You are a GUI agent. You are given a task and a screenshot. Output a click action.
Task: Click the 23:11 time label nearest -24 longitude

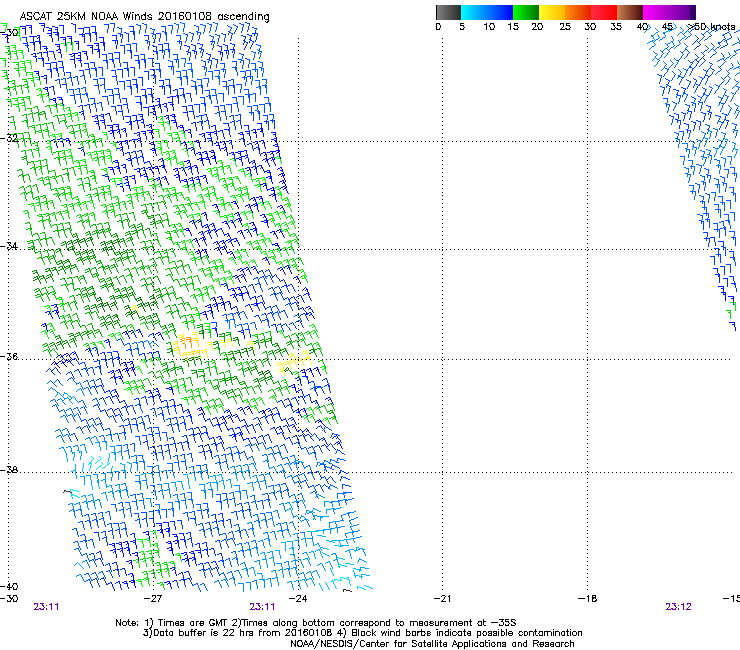tap(262, 607)
